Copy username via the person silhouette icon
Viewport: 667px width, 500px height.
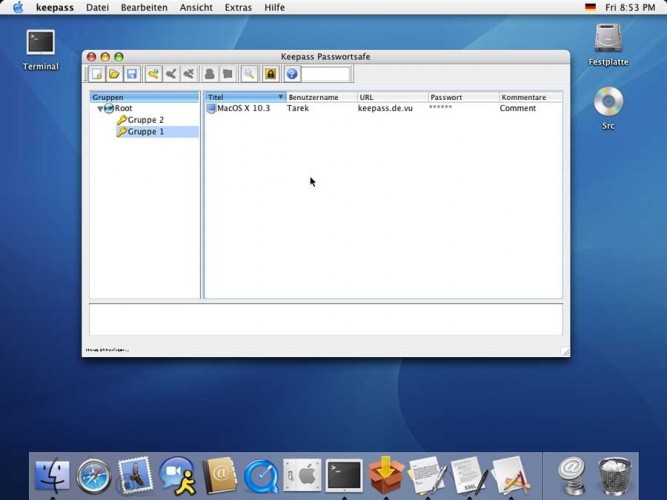pos(210,74)
